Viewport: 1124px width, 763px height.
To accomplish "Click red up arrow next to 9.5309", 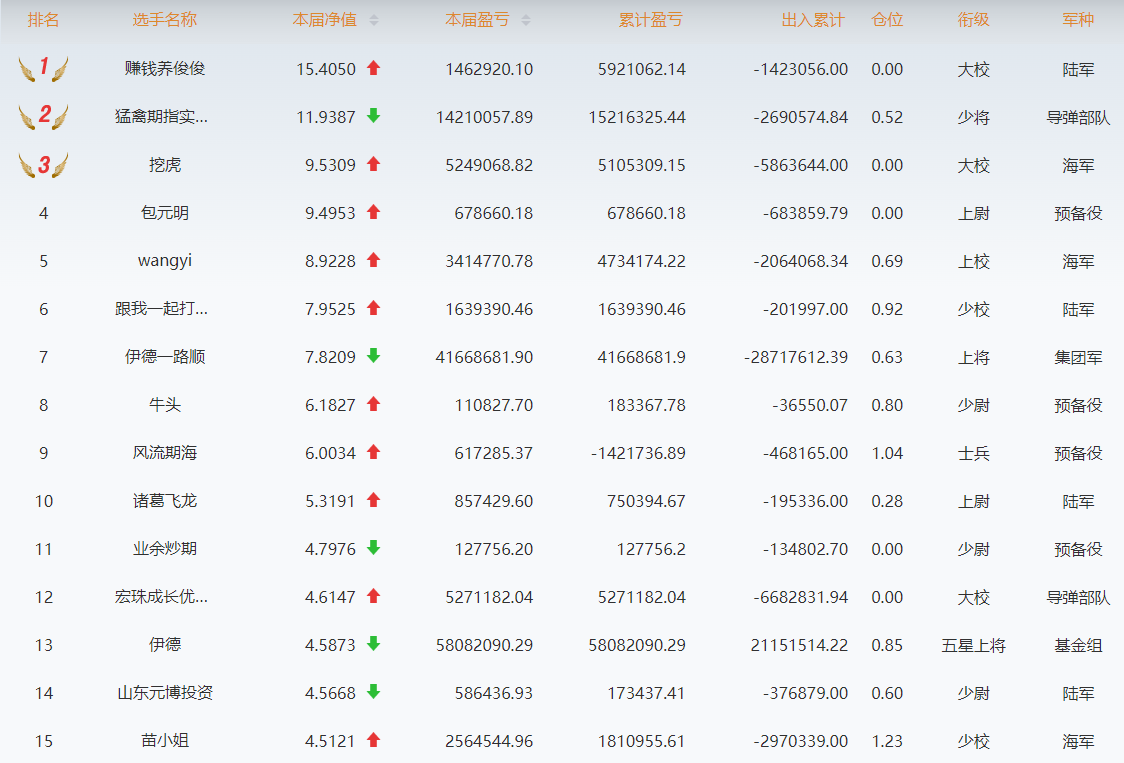I will pyautogui.click(x=373, y=164).
